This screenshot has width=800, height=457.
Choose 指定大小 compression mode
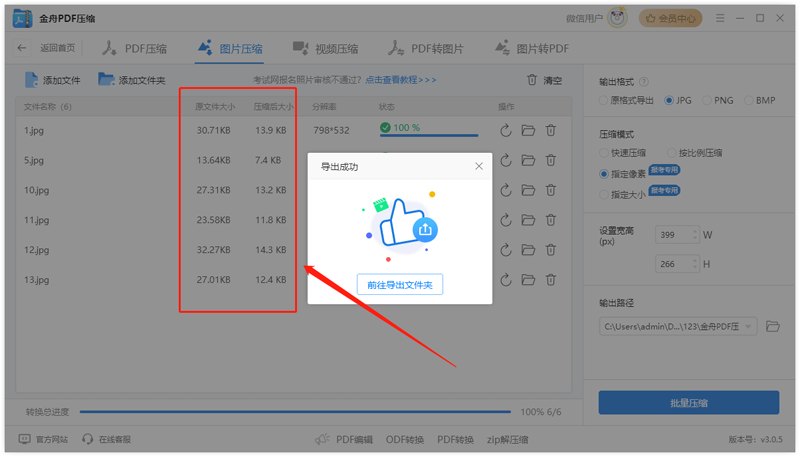tap(623, 195)
